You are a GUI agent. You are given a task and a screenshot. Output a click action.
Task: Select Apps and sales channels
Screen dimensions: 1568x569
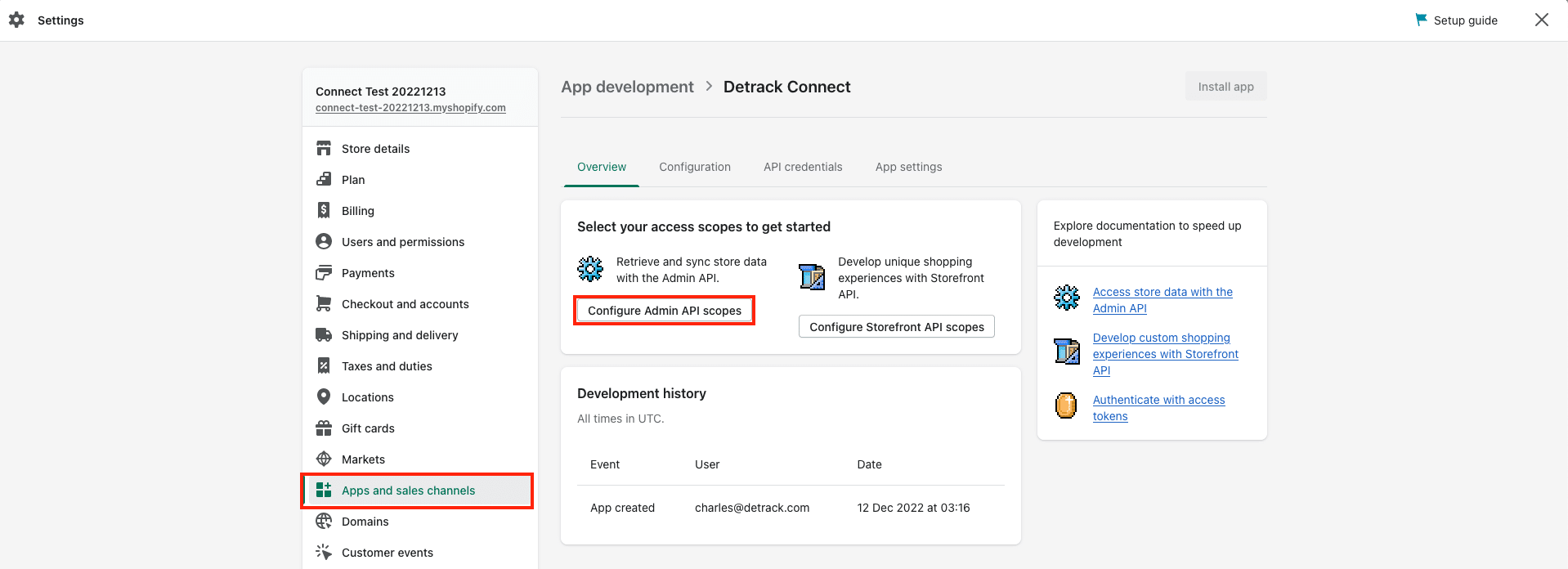click(x=420, y=491)
